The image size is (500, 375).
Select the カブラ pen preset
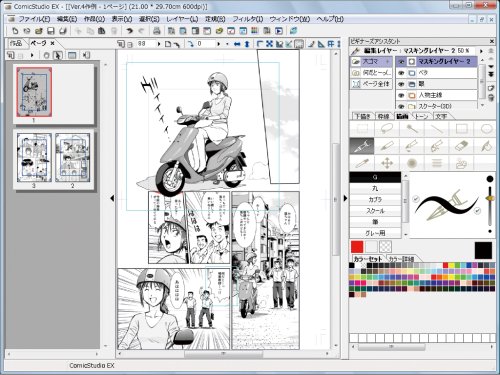click(x=375, y=200)
